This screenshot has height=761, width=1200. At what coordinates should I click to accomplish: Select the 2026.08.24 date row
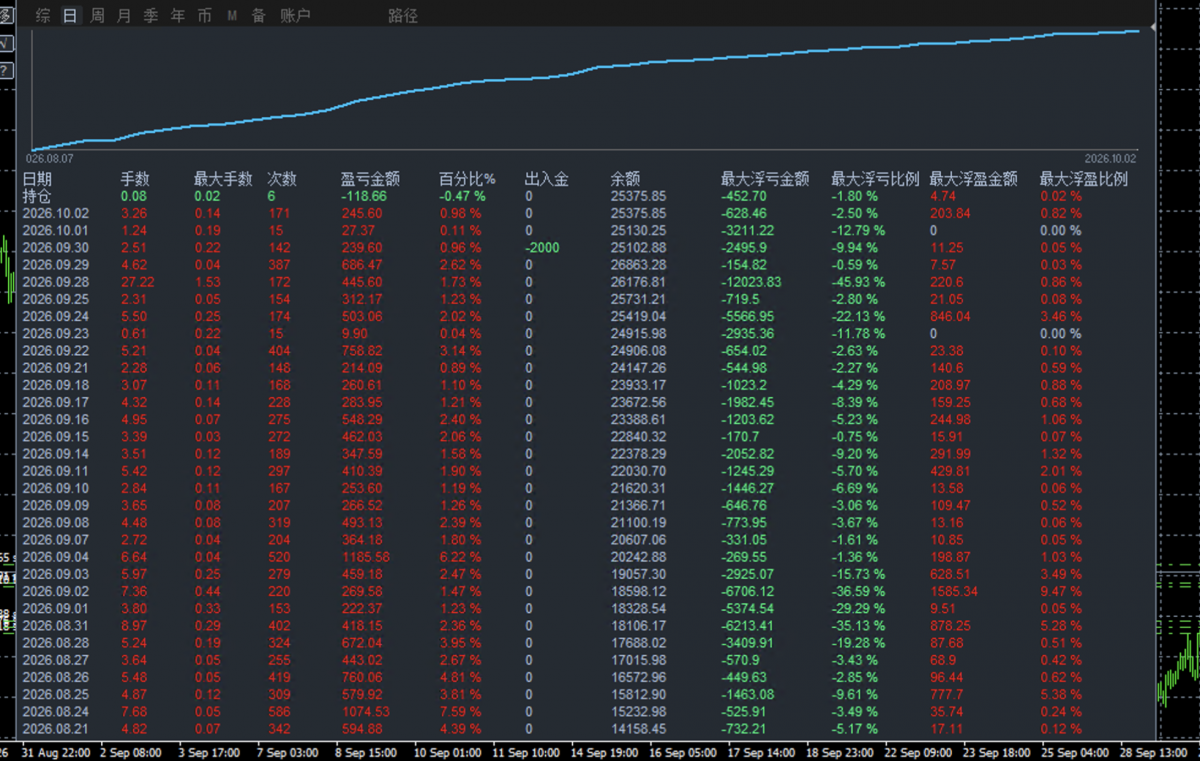coord(56,711)
